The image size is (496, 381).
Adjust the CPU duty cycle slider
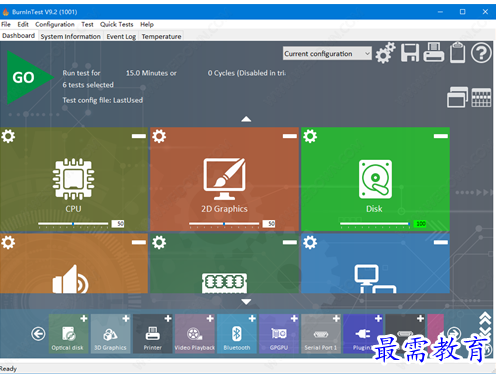73,224
